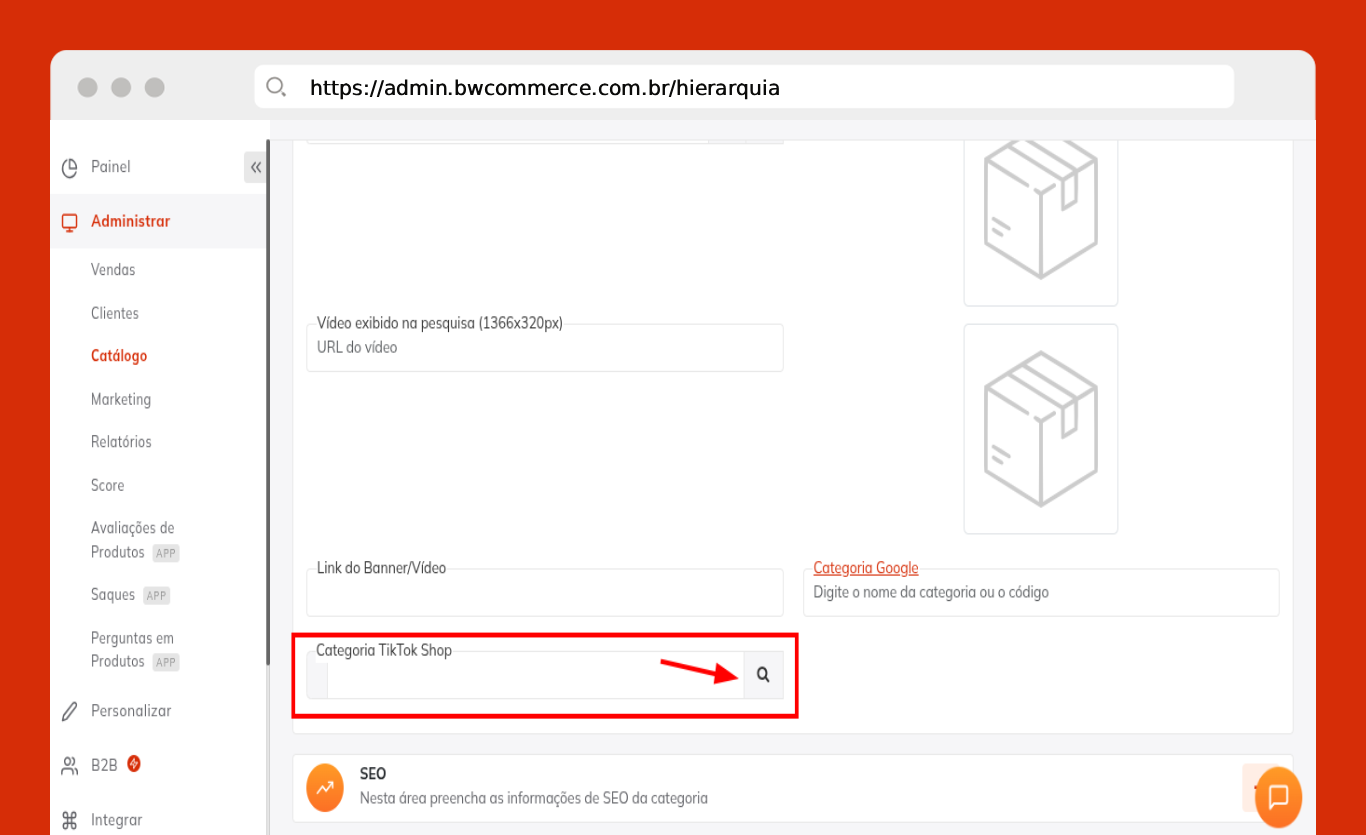Open the chat support bubble icon
The image size is (1366, 835).
click(1278, 797)
